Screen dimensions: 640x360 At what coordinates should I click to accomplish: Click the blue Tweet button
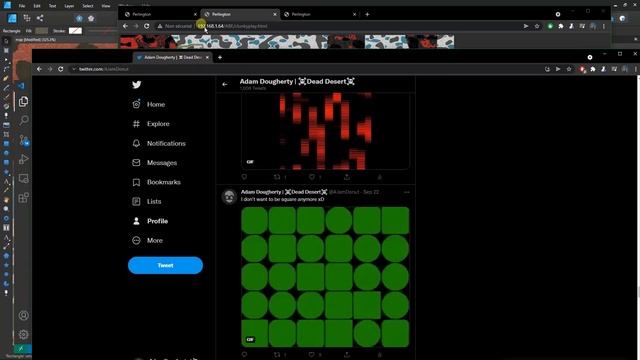tap(165, 265)
